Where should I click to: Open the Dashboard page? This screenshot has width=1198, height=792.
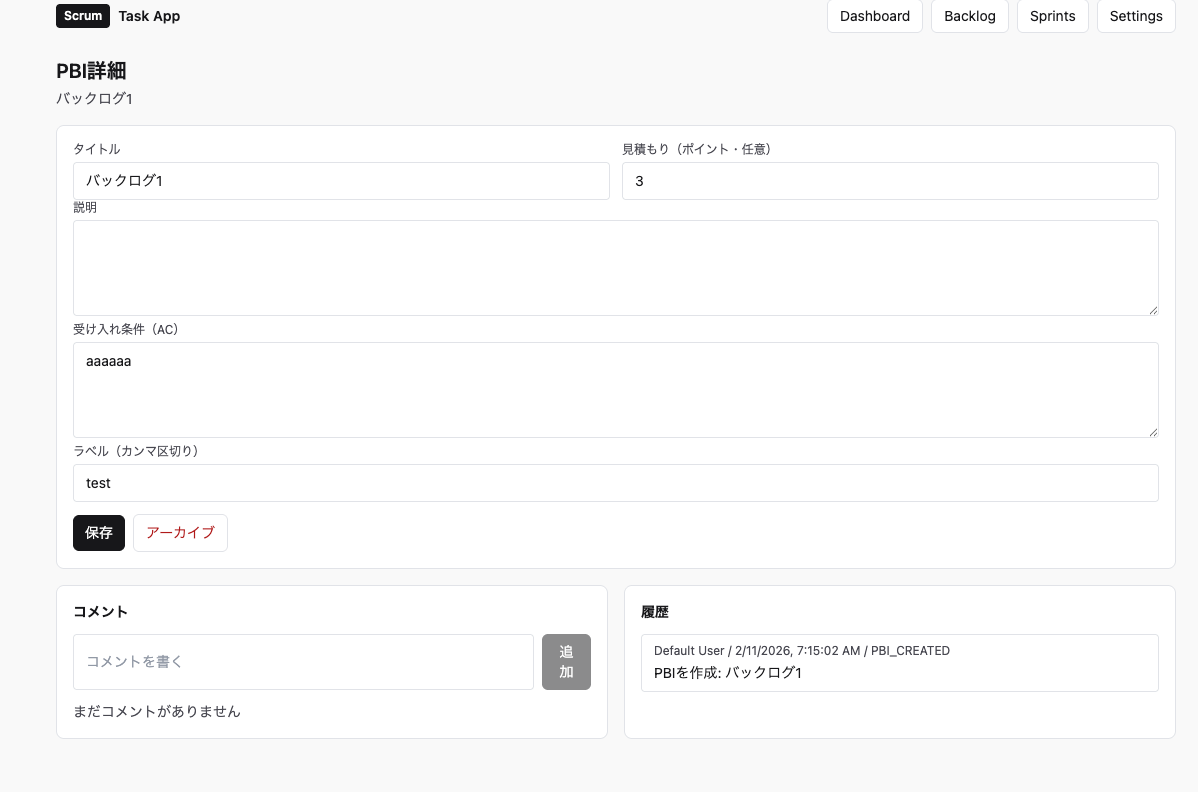coord(874,16)
